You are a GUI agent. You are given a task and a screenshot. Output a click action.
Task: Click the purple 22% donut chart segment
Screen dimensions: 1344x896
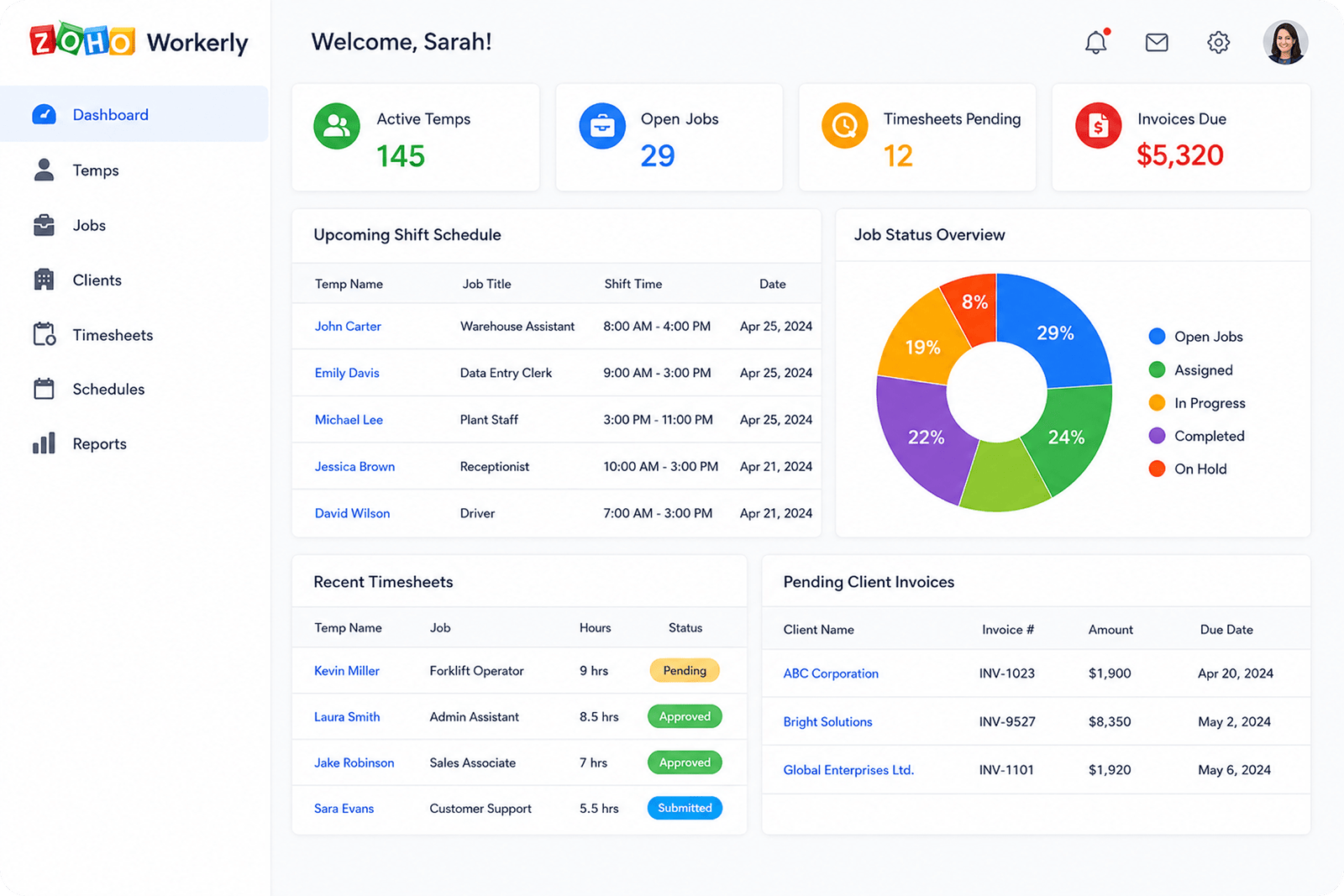click(x=920, y=437)
